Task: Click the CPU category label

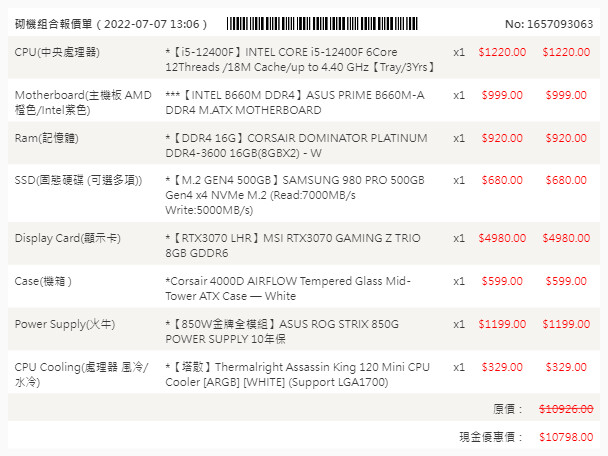Action: coord(57,52)
